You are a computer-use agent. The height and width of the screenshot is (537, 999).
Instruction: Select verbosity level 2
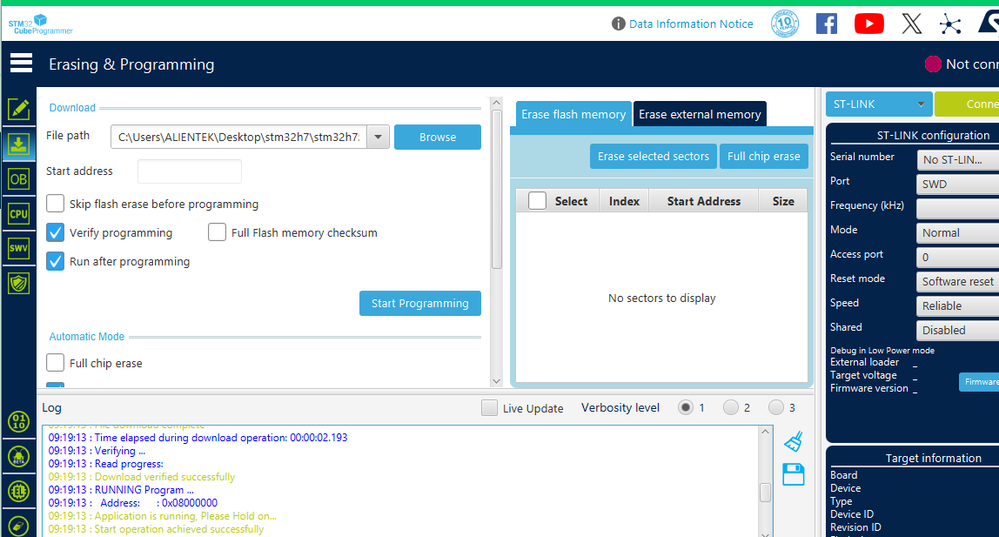pos(731,408)
